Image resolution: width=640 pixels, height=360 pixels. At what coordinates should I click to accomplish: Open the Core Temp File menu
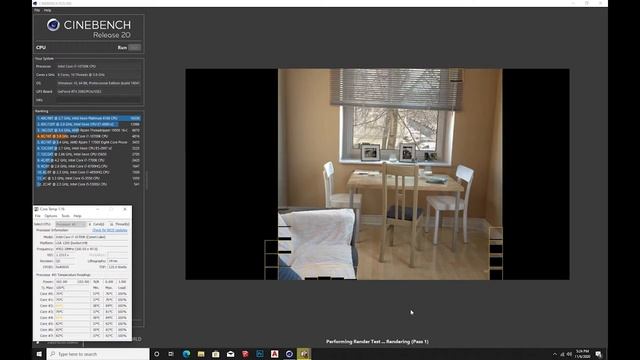pos(38,216)
